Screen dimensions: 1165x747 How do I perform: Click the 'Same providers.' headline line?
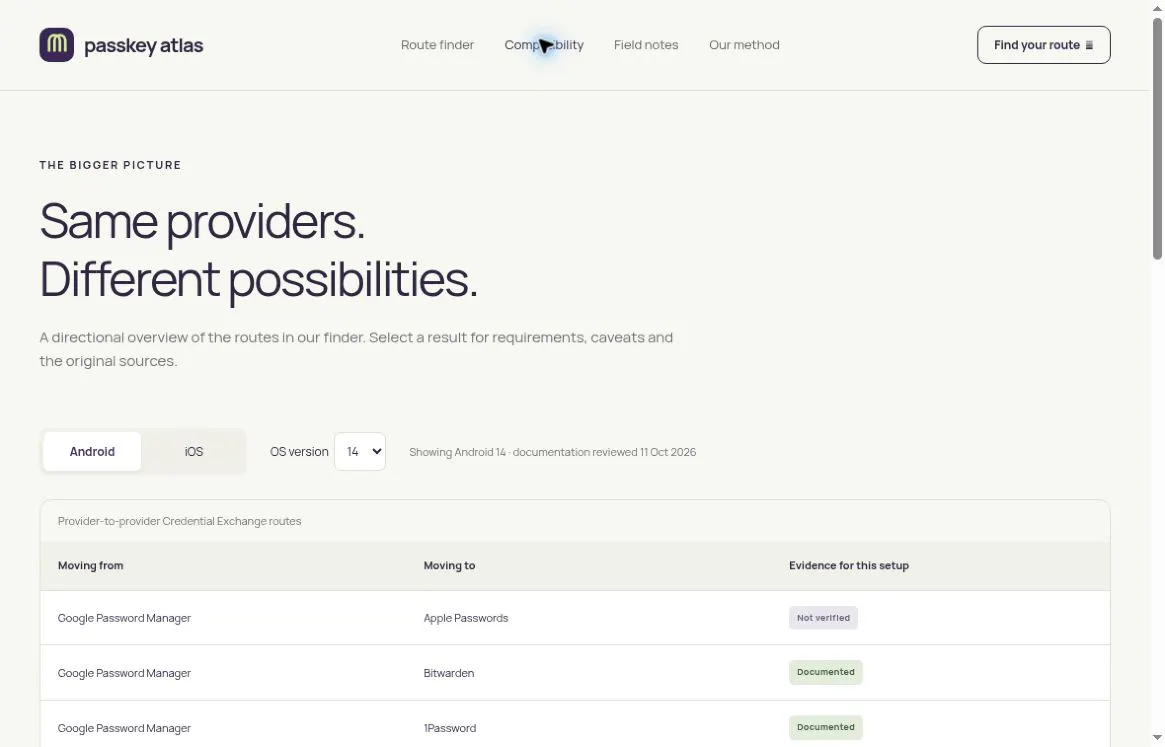(202, 221)
